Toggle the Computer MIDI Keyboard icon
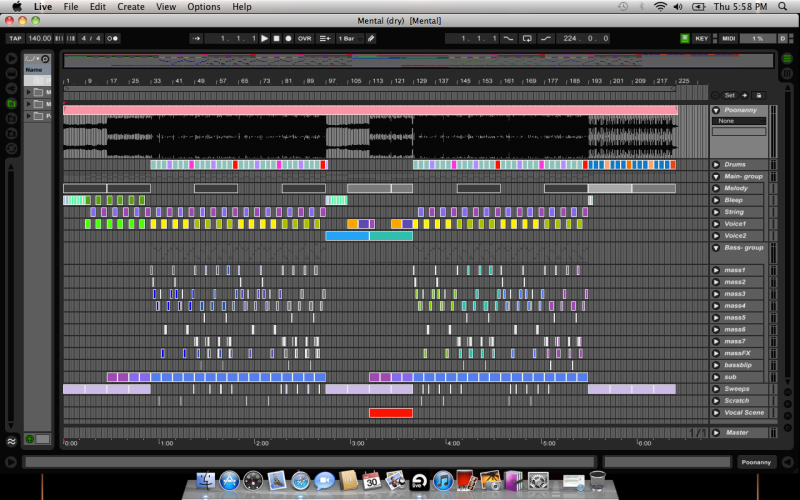 click(685, 38)
